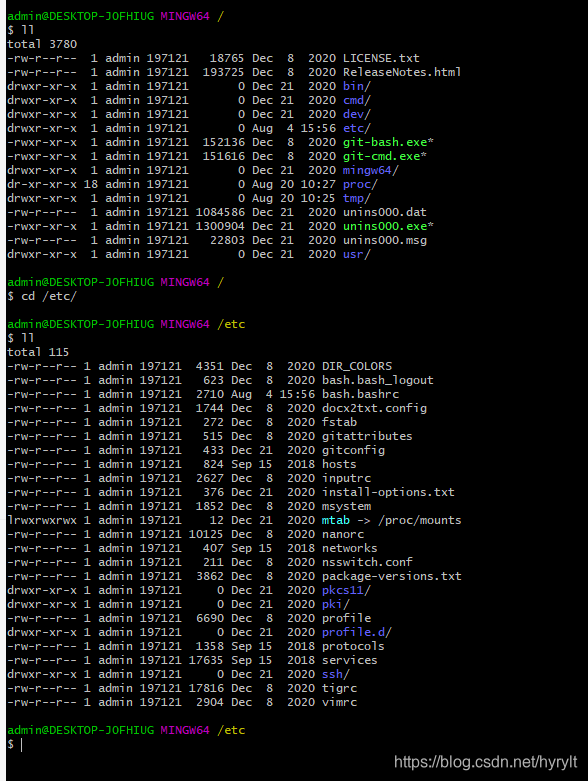Select the nanorc file name
The height and width of the screenshot is (781, 588).
tap(343, 534)
